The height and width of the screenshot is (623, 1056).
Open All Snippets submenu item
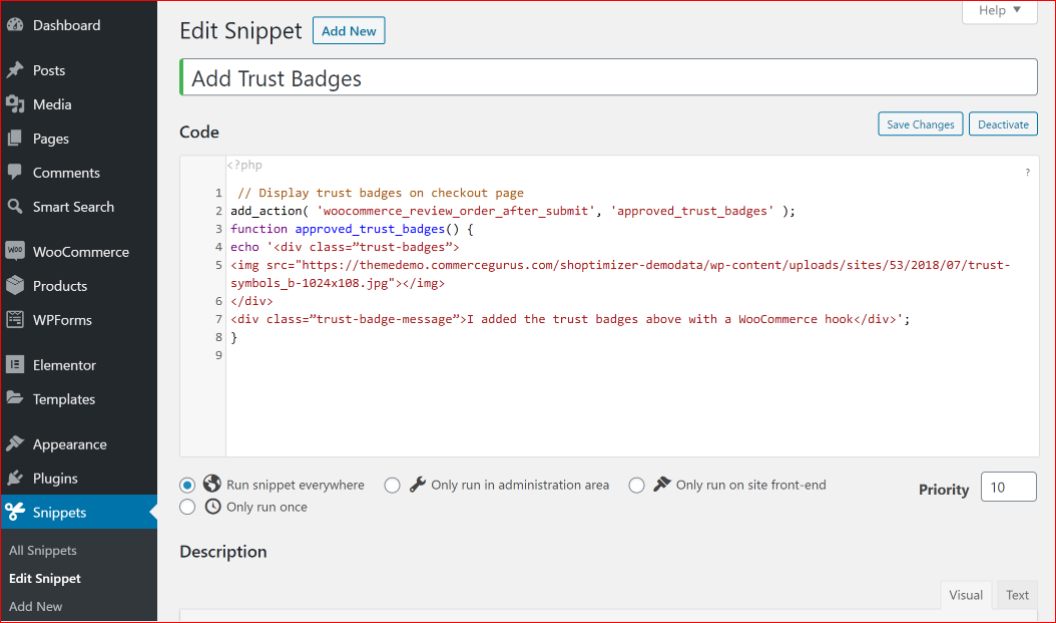coord(43,550)
